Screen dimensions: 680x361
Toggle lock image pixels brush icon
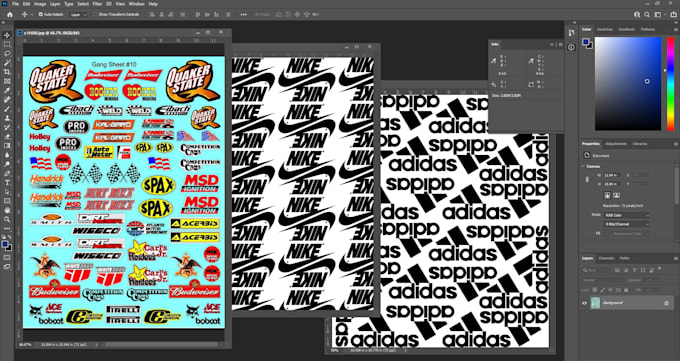tap(603, 289)
